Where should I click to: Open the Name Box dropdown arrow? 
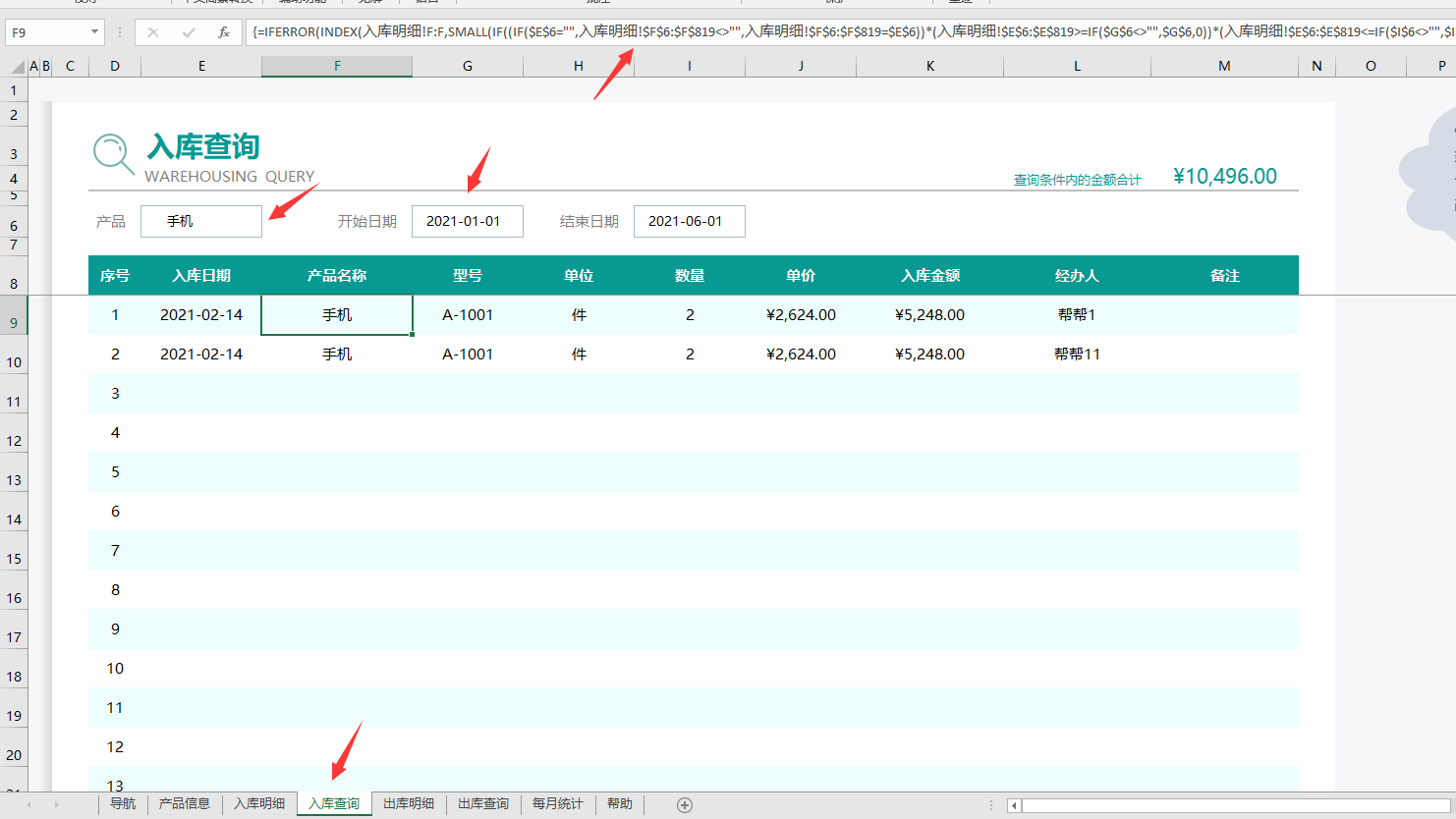94,32
